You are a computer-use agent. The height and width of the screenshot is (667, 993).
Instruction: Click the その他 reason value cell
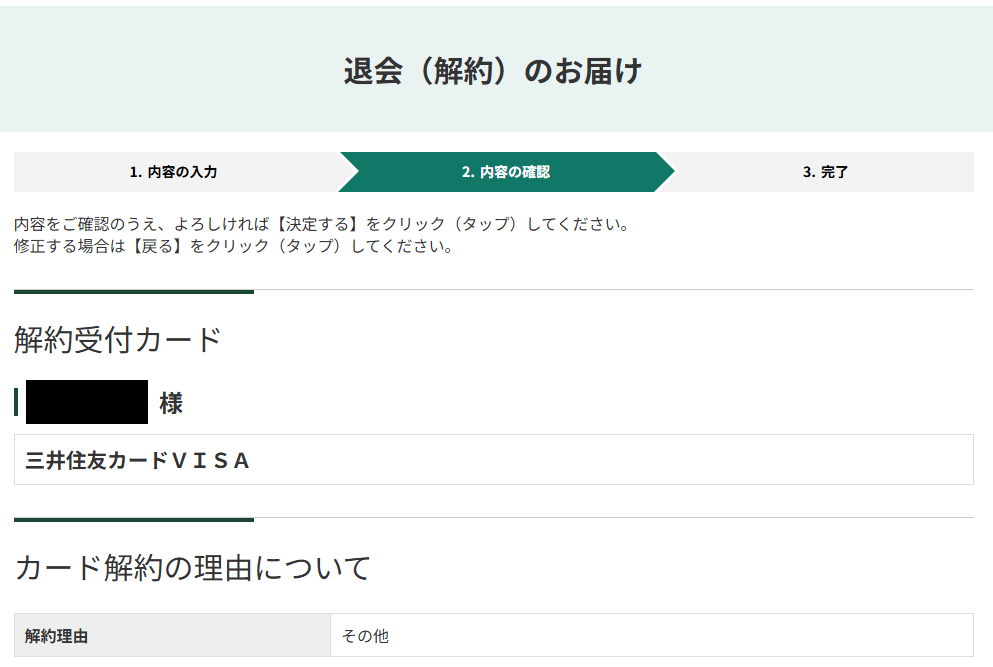coord(651,635)
